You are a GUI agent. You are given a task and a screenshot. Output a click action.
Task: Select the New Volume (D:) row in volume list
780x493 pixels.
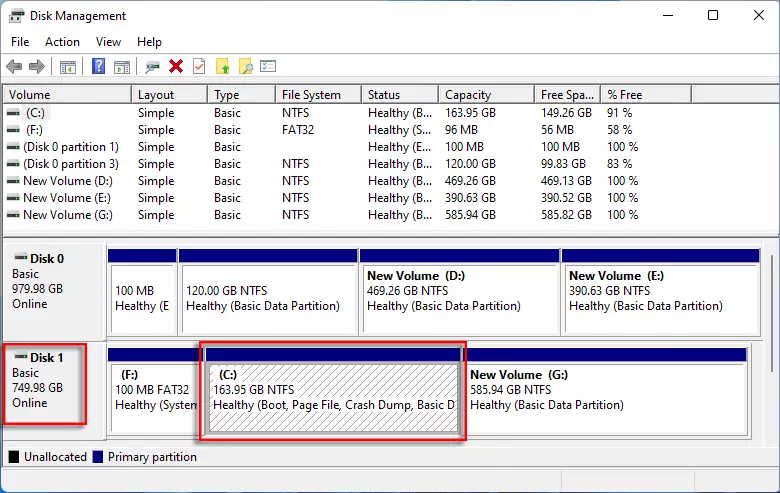coord(67,181)
